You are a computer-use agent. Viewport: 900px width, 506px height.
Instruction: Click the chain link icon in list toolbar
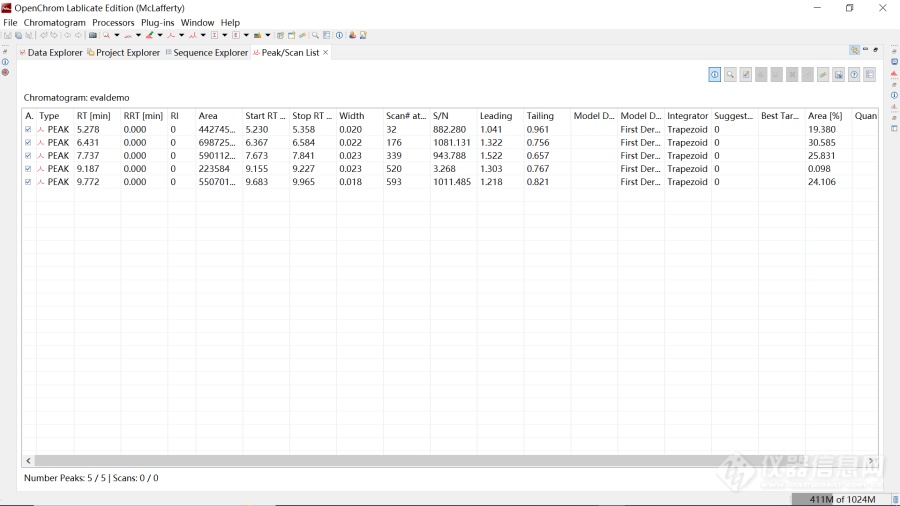tap(823, 75)
